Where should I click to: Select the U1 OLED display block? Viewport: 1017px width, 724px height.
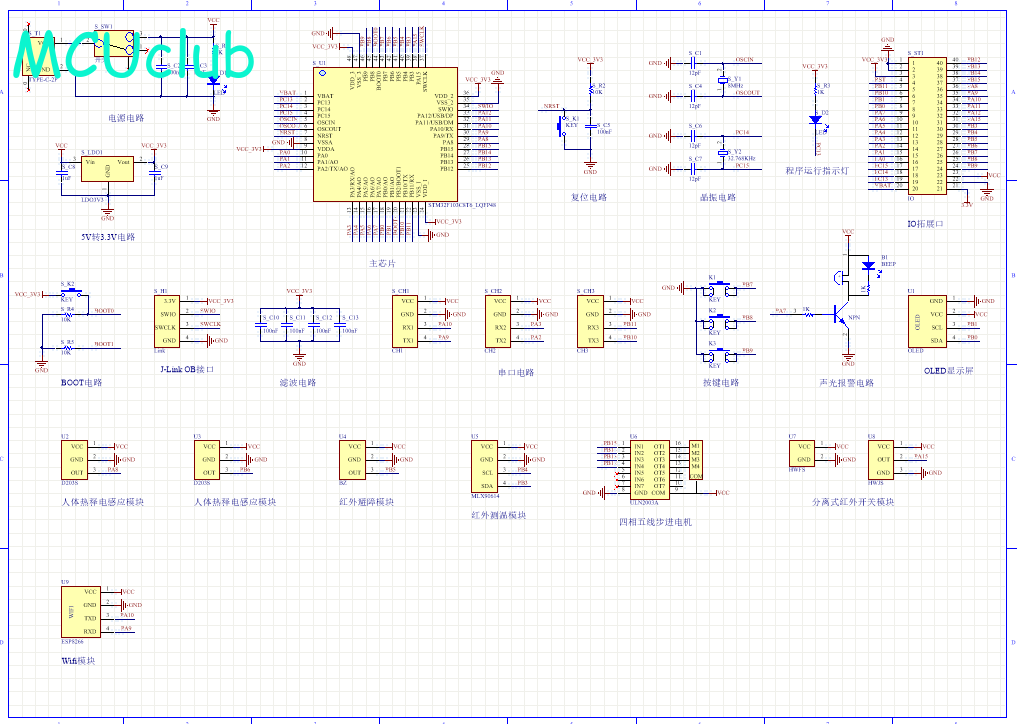coord(927,321)
